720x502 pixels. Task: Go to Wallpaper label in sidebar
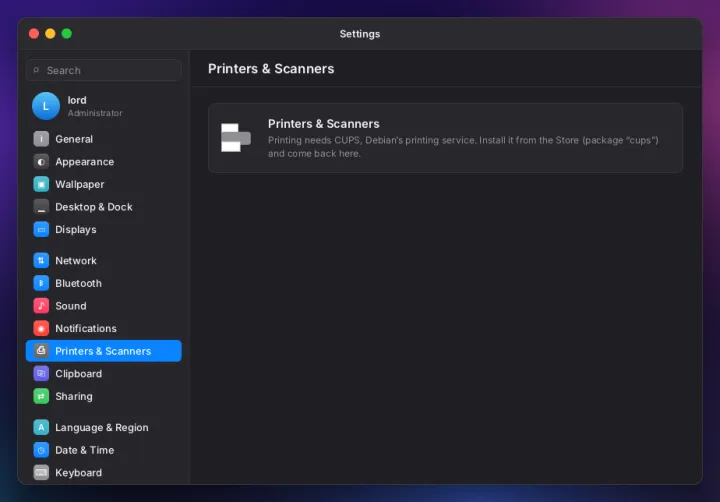(79, 184)
